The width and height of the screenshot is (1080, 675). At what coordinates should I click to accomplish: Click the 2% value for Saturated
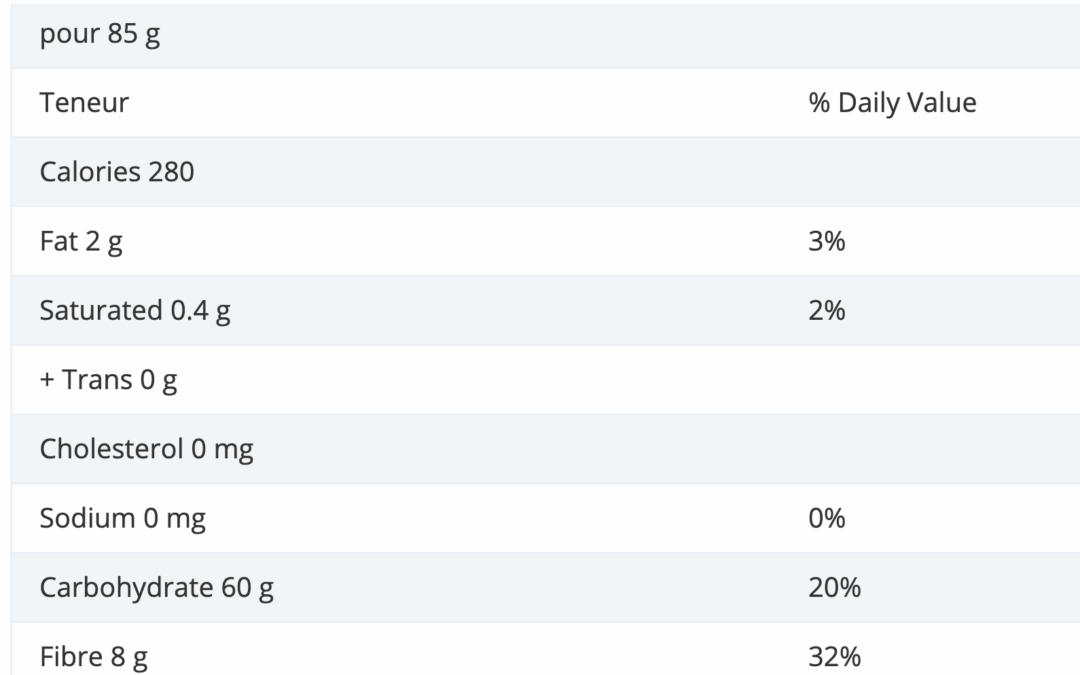[827, 311]
